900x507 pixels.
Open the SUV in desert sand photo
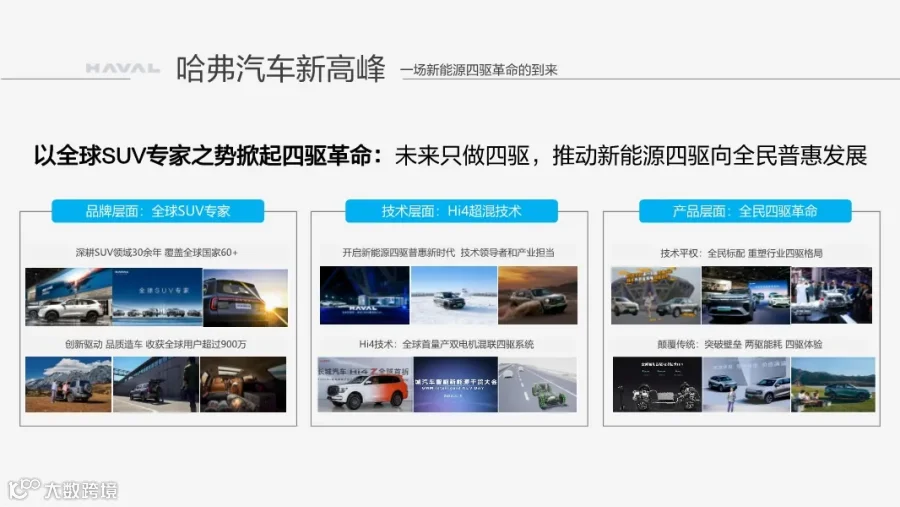coord(538,295)
